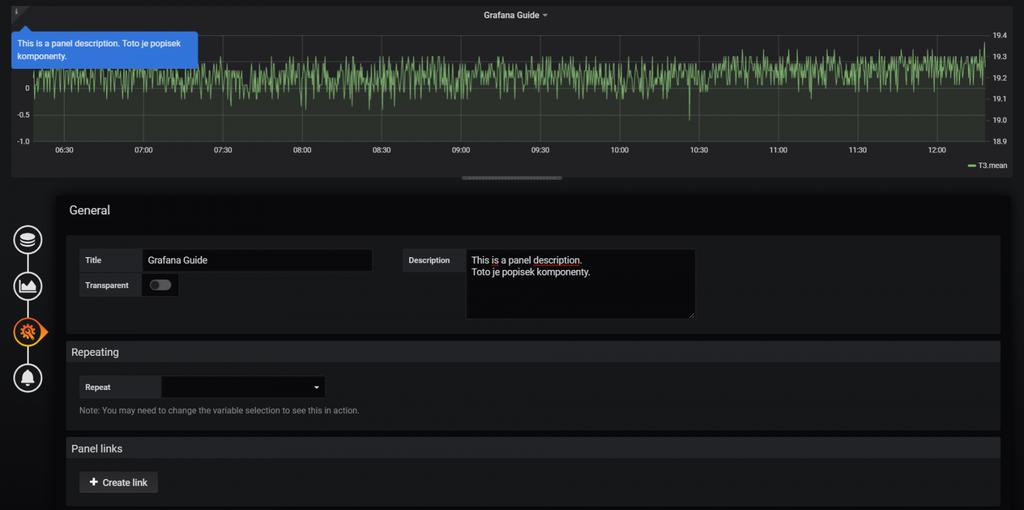Click the Repeating section header

(x=533, y=352)
